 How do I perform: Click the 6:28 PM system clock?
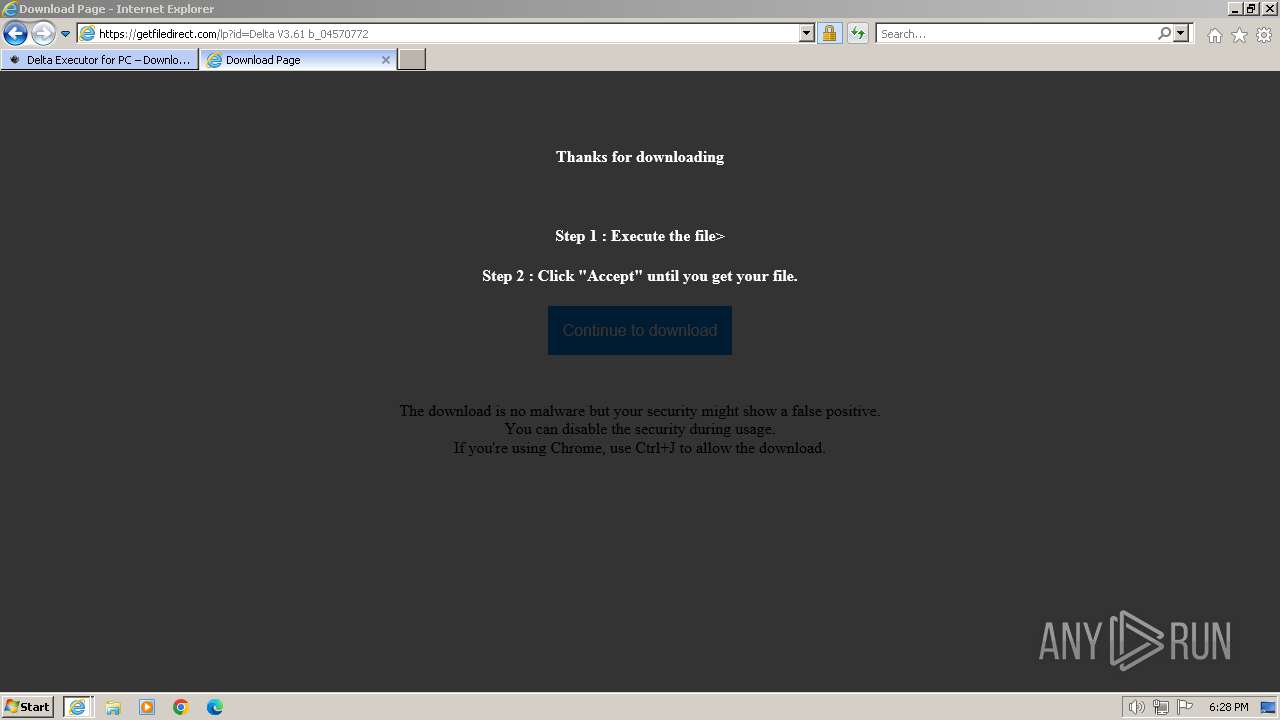pyautogui.click(x=1228, y=707)
